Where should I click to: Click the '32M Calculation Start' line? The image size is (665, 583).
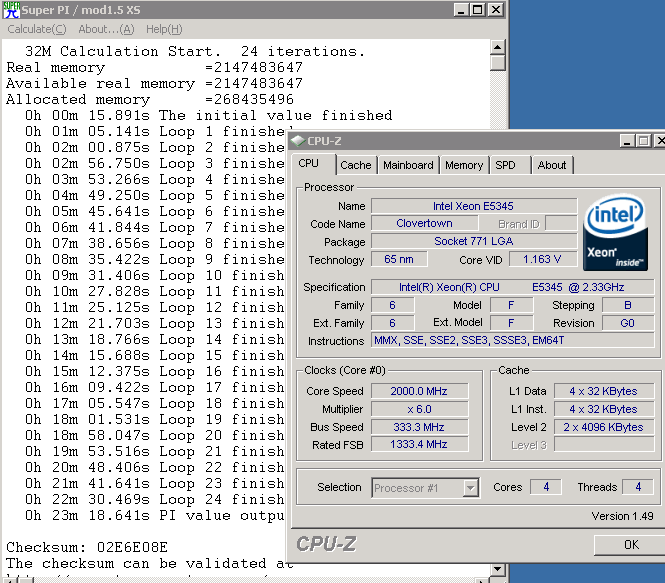pos(195,51)
